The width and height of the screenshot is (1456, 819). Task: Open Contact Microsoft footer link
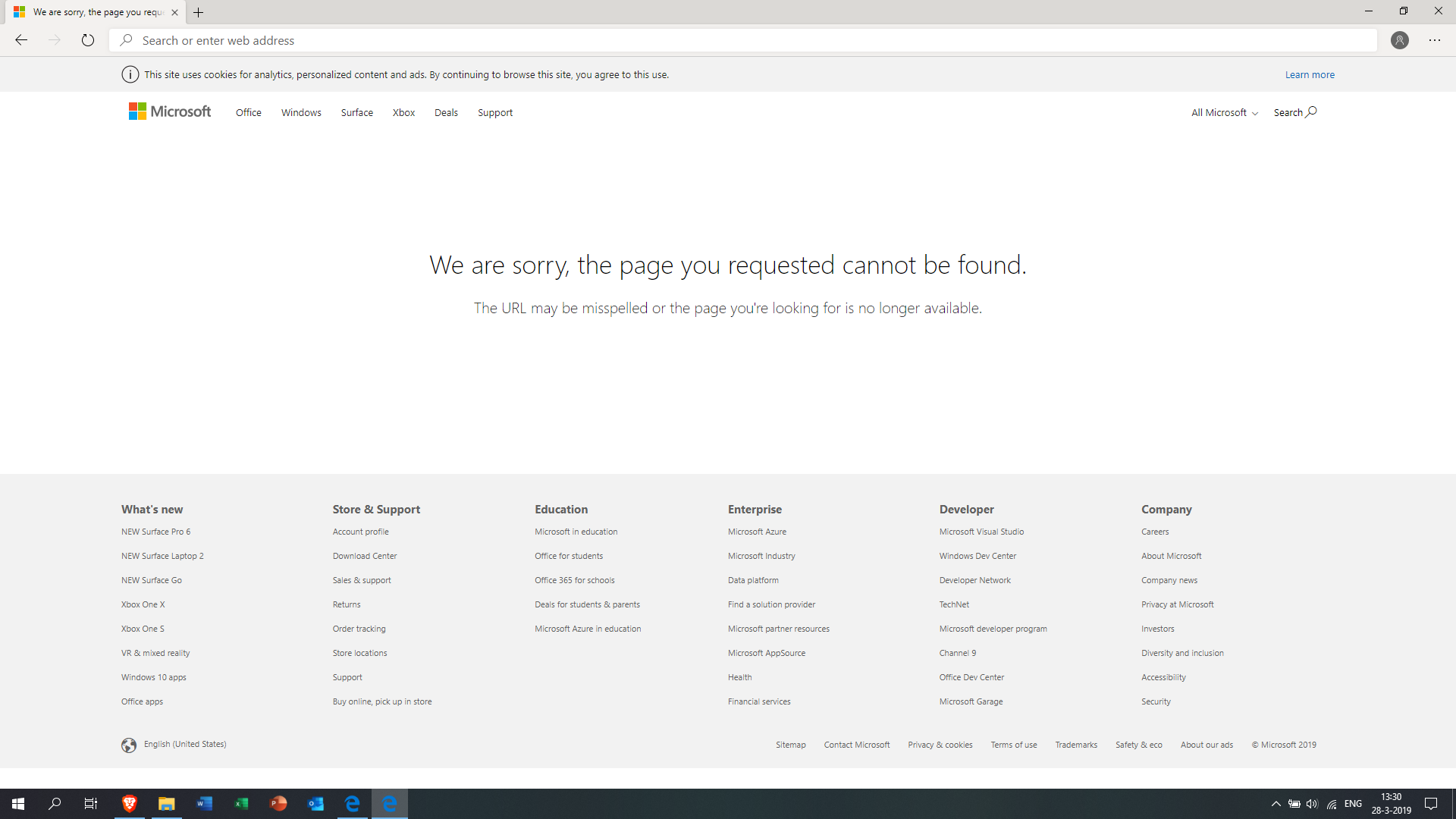(857, 745)
